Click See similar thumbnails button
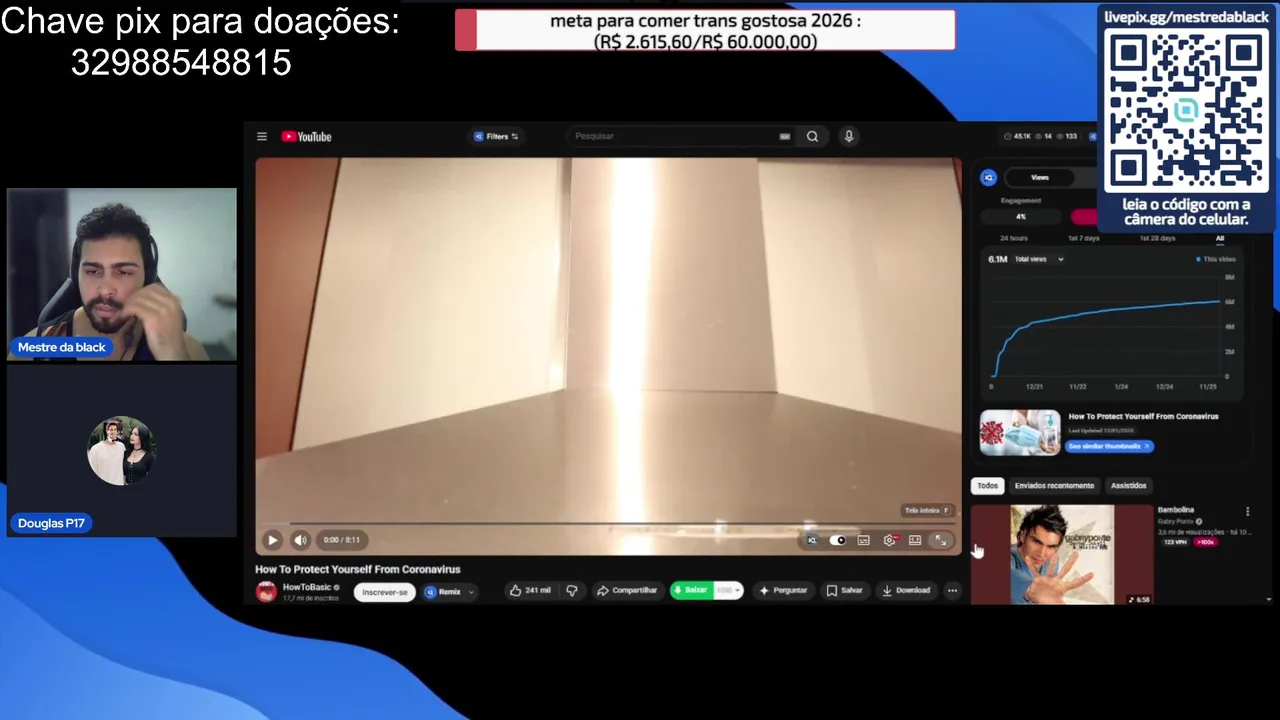 (1109, 446)
